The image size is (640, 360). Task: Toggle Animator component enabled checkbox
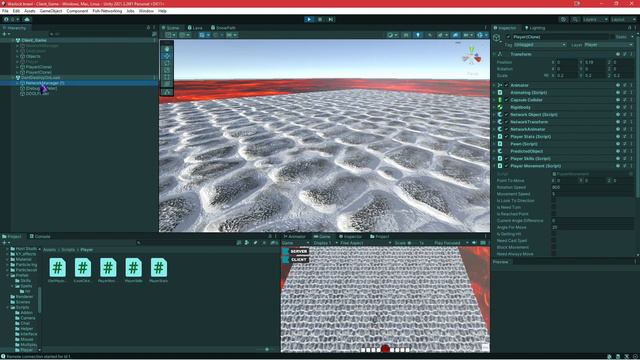tap(507, 85)
